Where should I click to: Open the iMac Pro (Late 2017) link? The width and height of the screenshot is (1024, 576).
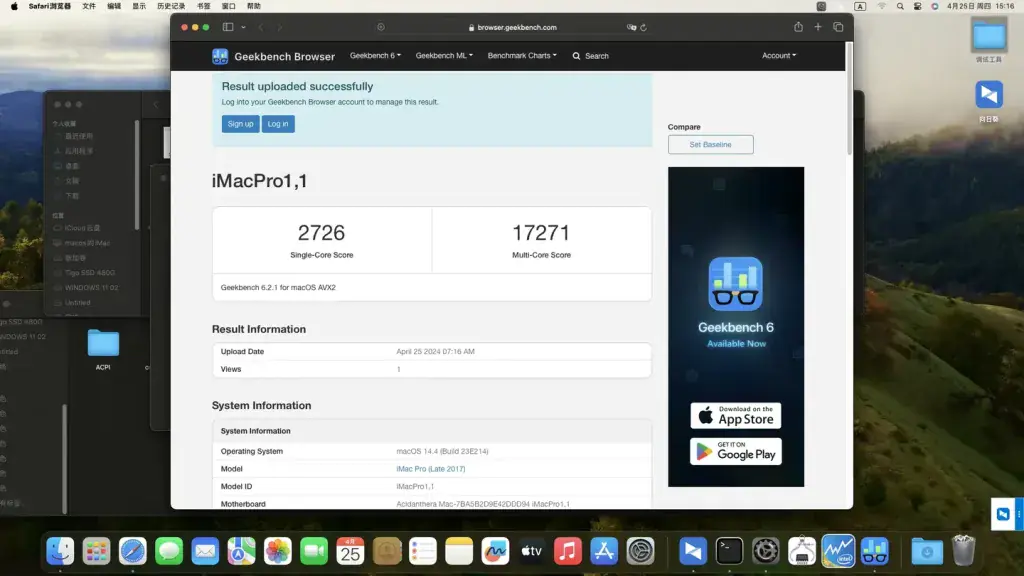pos(431,469)
